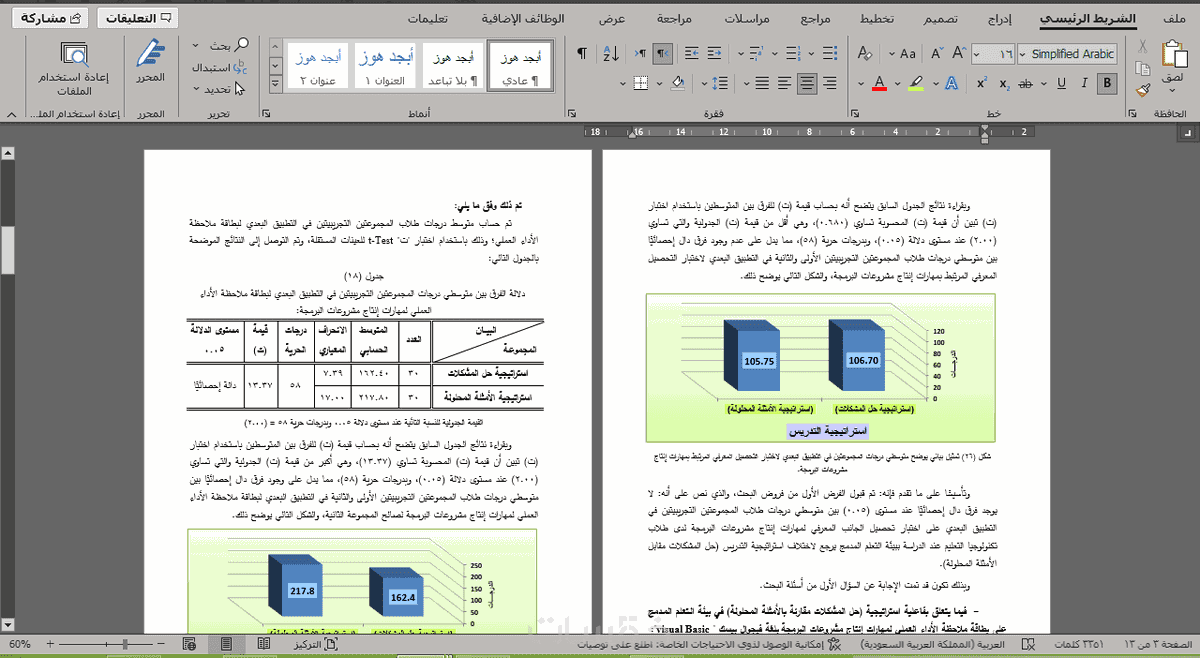The width and height of the screenshot is (1200, 658).
Task: Open the highlight color dropdown arrow
Action: [897, 83]
